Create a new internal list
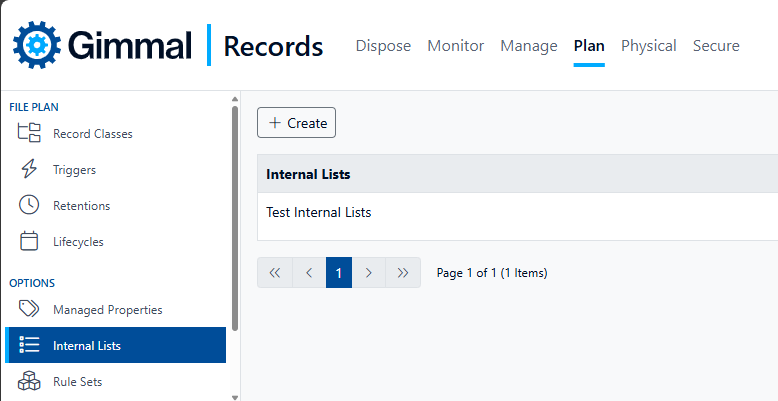The width and height of the screenshot is (778, 401). 297,123
